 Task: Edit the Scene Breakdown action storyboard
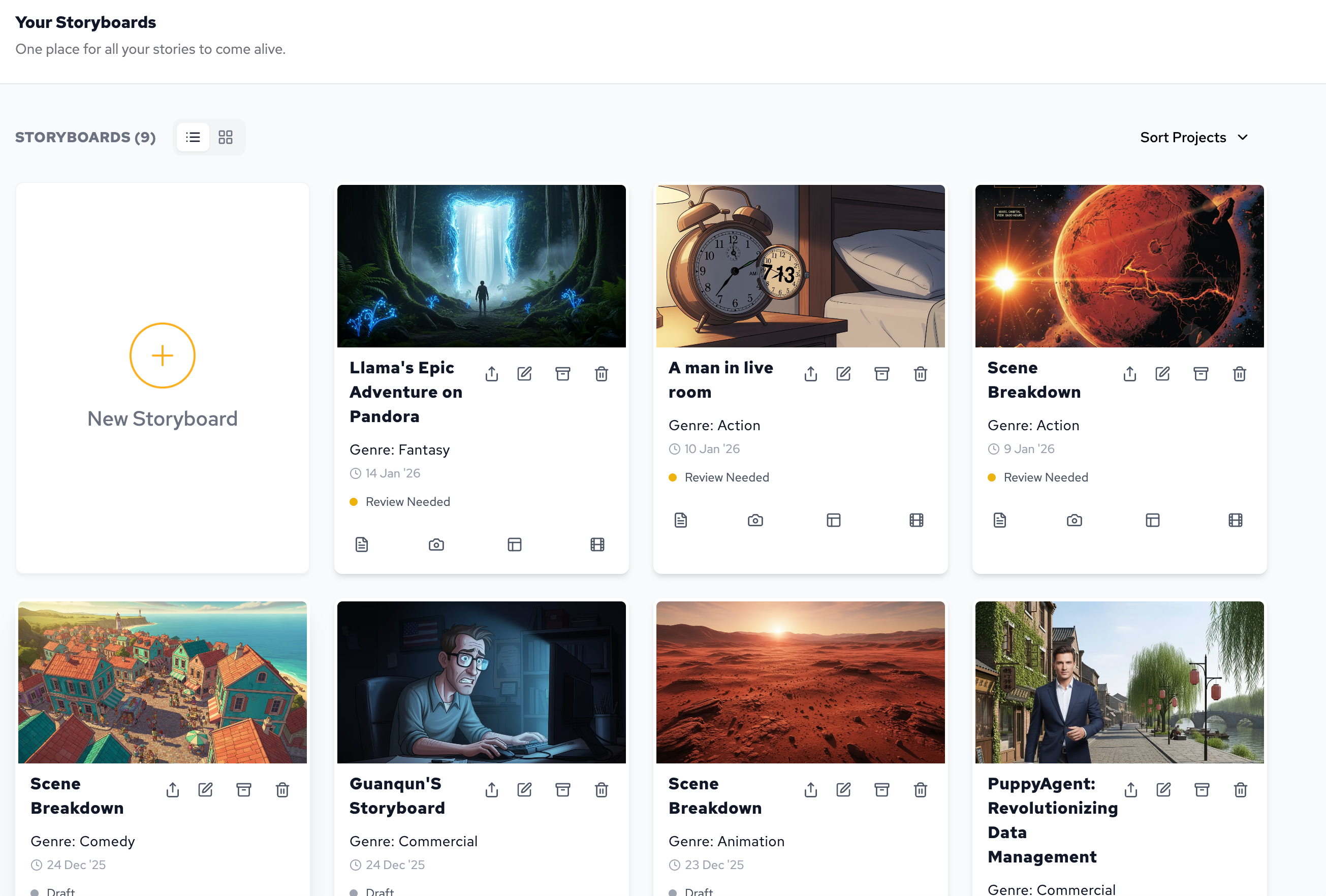(1163, 373)
